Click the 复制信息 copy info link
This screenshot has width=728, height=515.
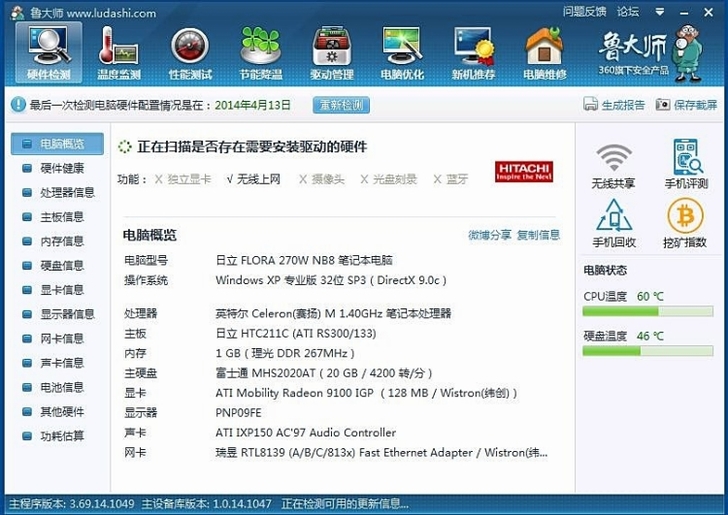click(x=538, y=235)
